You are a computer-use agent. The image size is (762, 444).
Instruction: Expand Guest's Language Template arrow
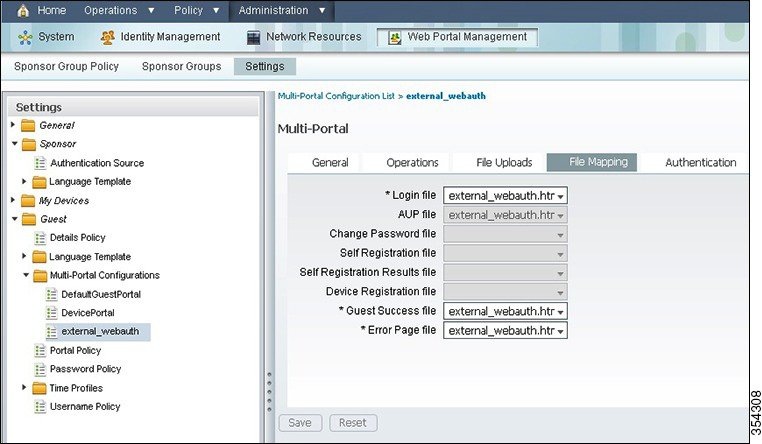[24, 256]
